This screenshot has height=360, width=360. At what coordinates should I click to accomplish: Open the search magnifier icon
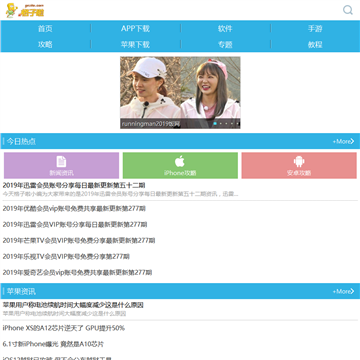(348, 10)
